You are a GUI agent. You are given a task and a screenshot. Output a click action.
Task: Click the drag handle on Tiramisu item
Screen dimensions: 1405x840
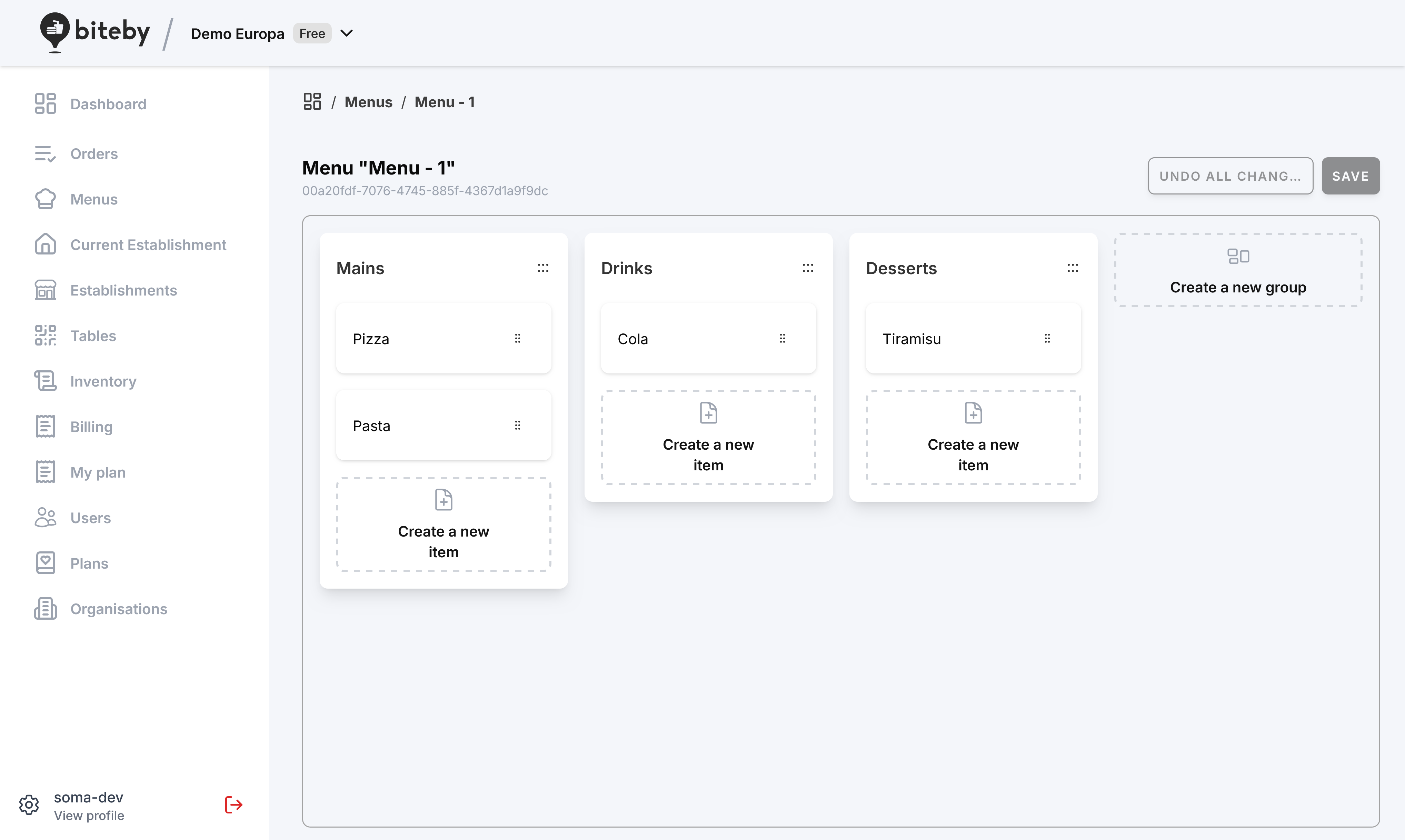point(1047,339)
